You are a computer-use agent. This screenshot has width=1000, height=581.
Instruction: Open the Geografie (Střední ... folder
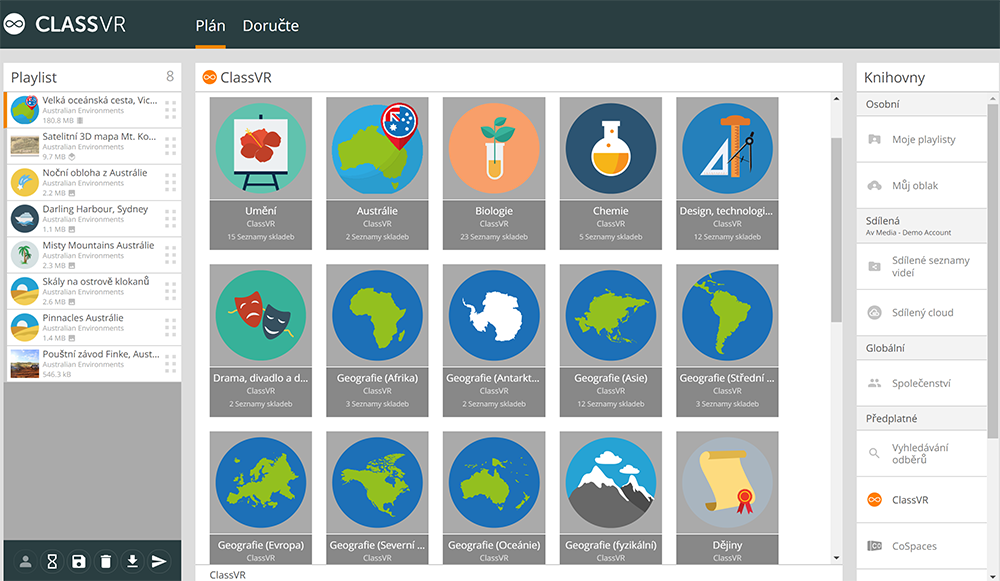728,341
